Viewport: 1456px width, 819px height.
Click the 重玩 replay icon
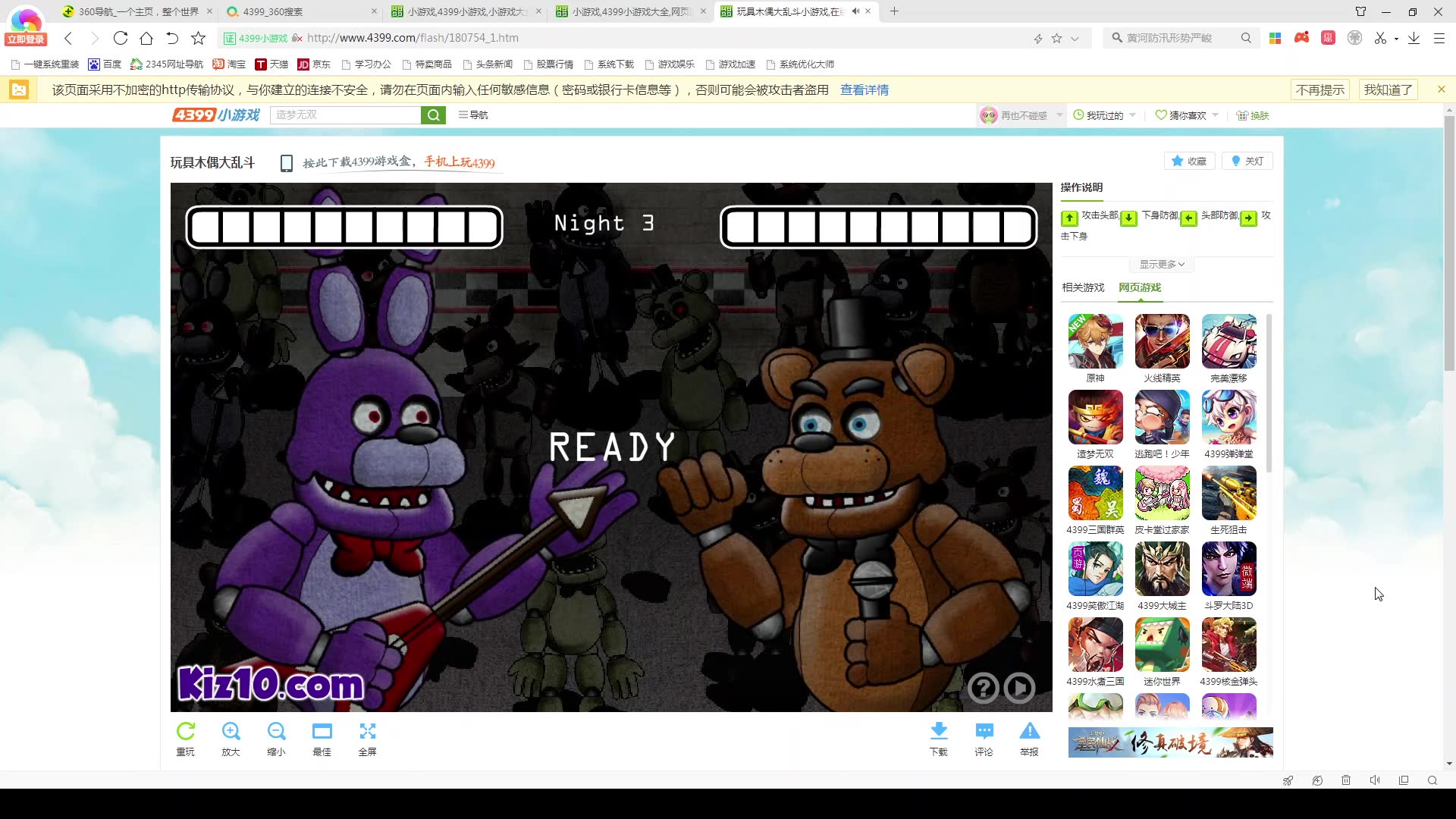click(186, 731)
